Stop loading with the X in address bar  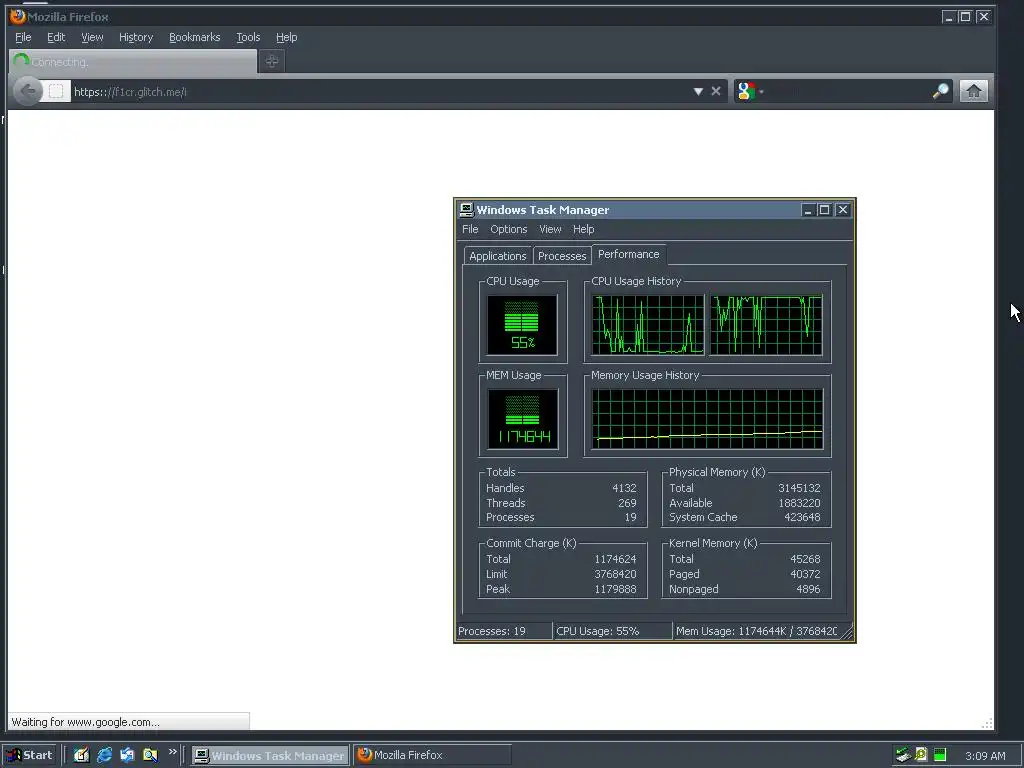[x=716, y=91]
